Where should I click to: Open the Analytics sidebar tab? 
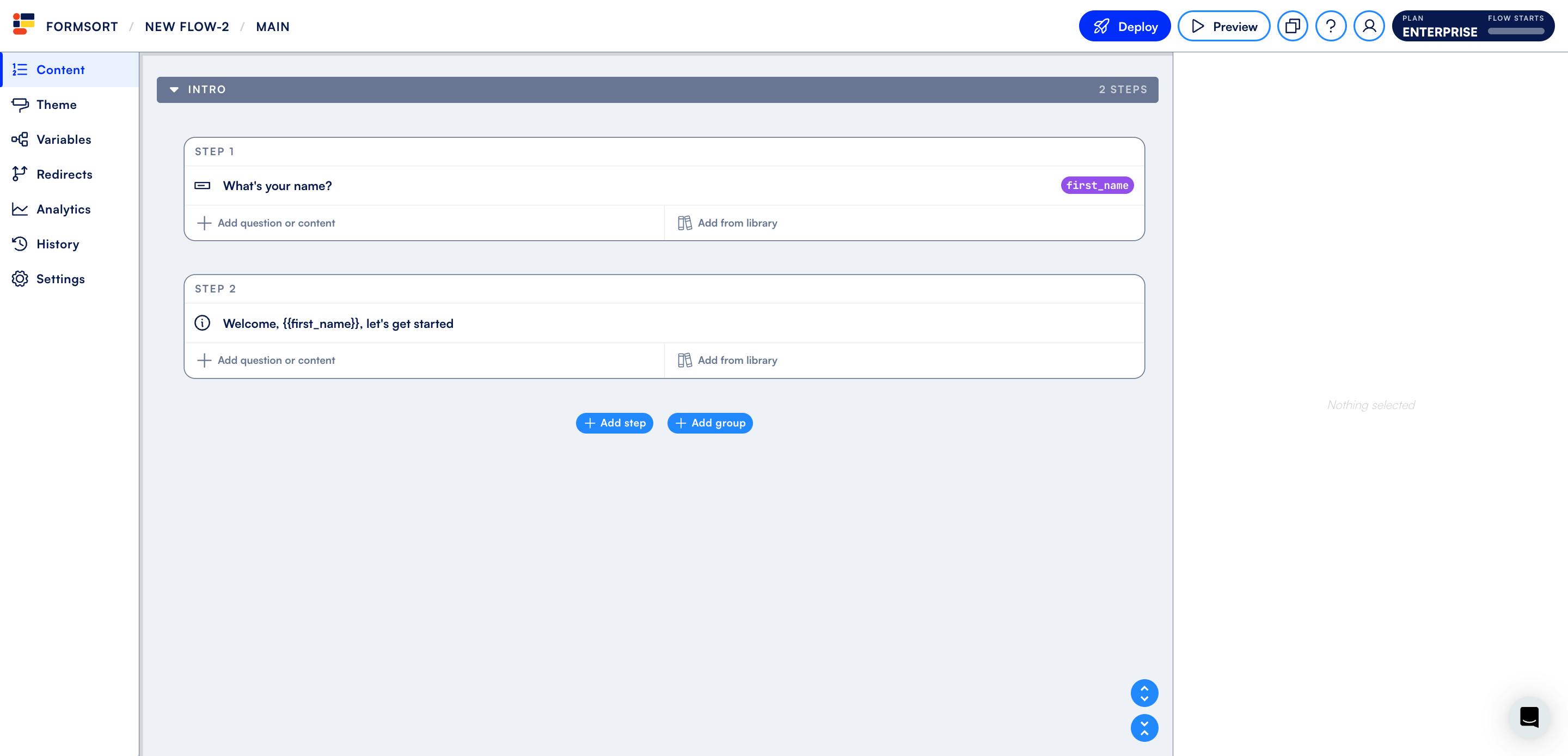point(70,209)
